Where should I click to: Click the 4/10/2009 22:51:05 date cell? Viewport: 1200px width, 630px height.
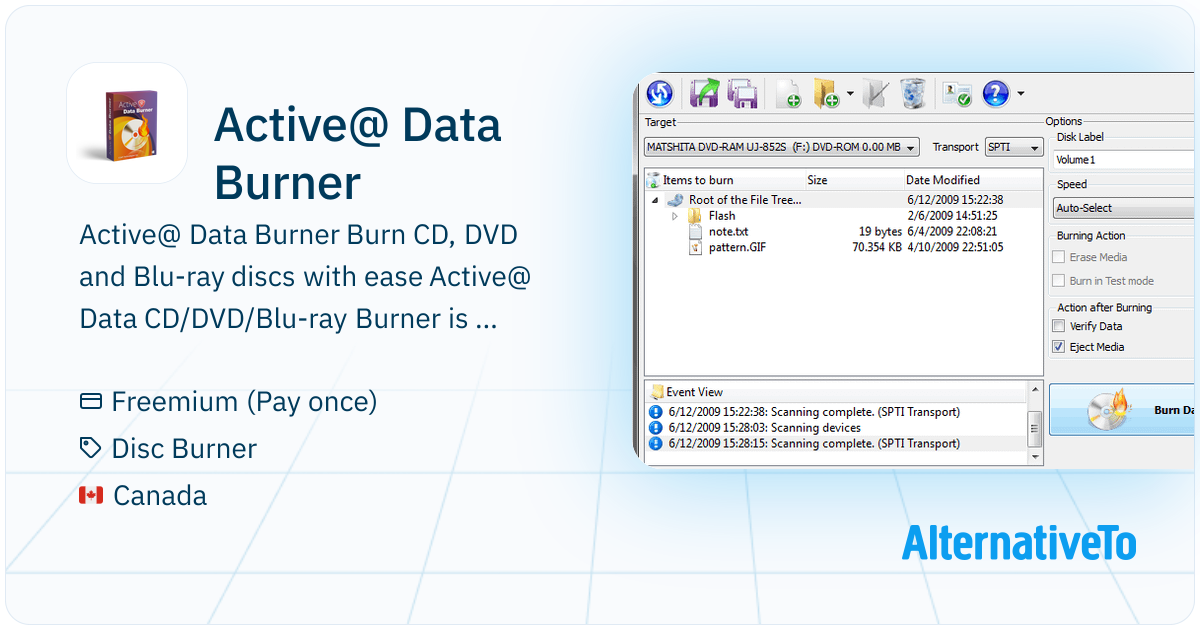click(x=955, y=247)
